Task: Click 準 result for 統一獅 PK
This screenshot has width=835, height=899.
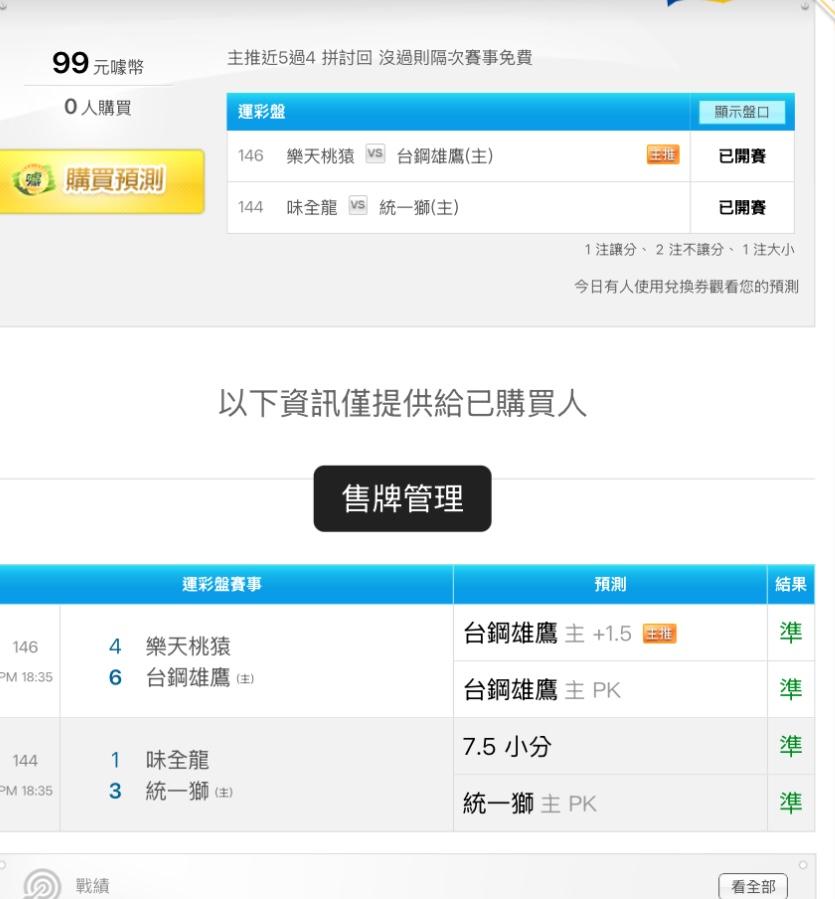Action: tap(791, 803)
